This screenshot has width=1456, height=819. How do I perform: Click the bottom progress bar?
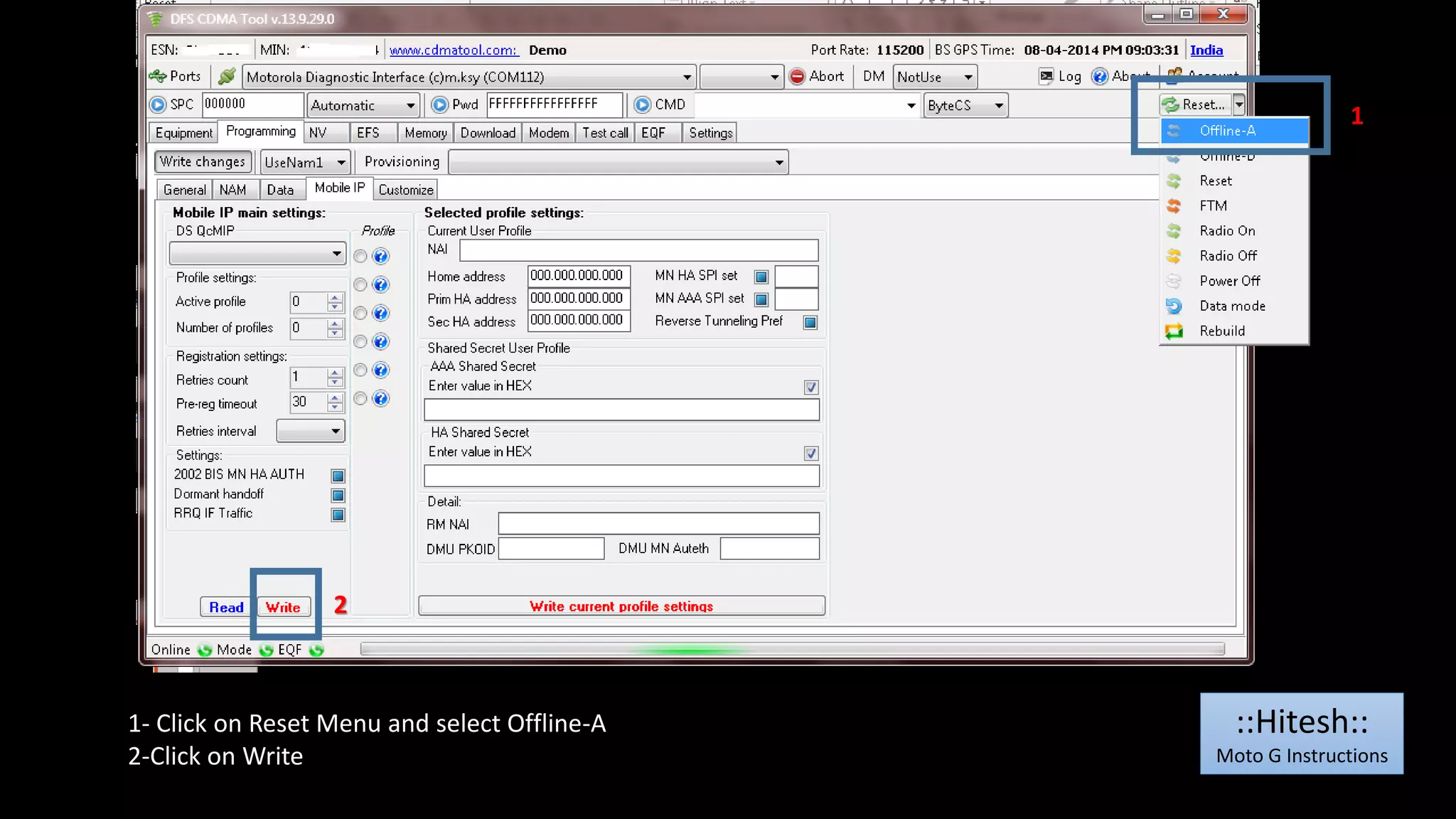point(792,649)
